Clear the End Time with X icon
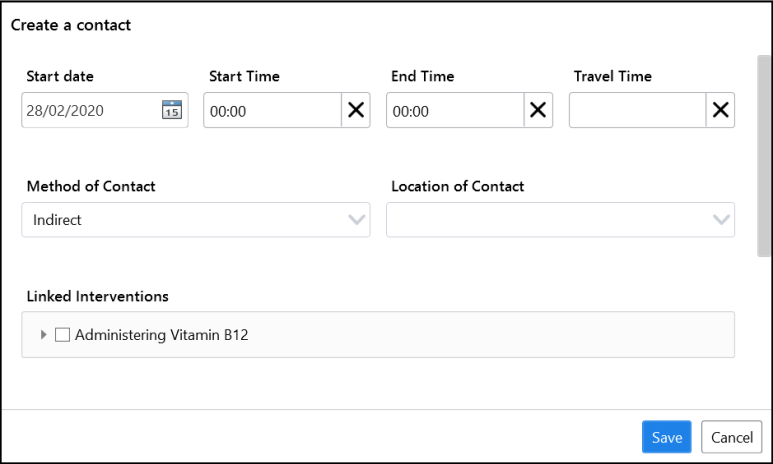The width and height of the screenshot is (773, 464). [538, 110]
